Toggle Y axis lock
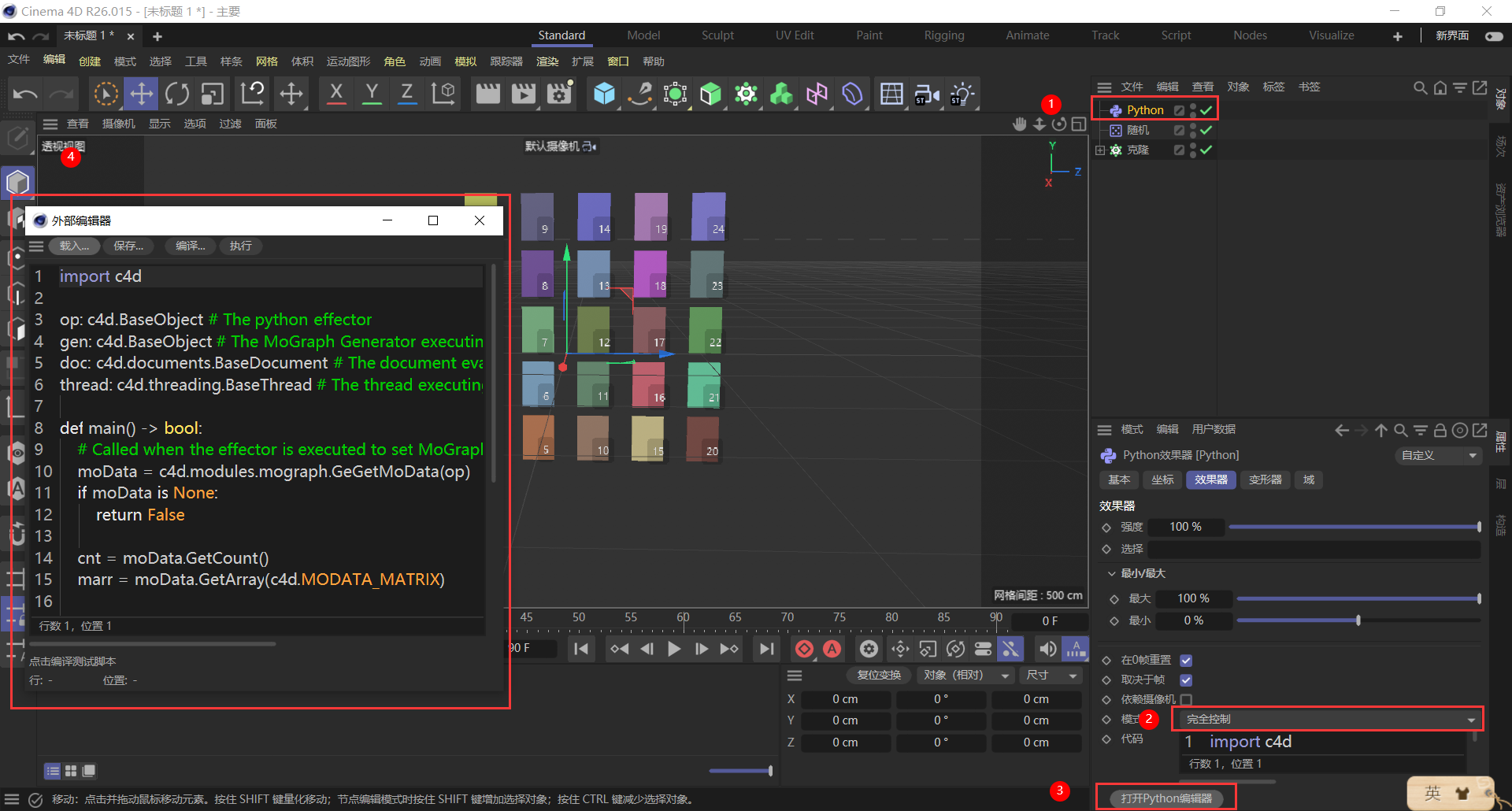Image resolution: width=1512 pixels, height=811 pixels. tap(372, 94)
